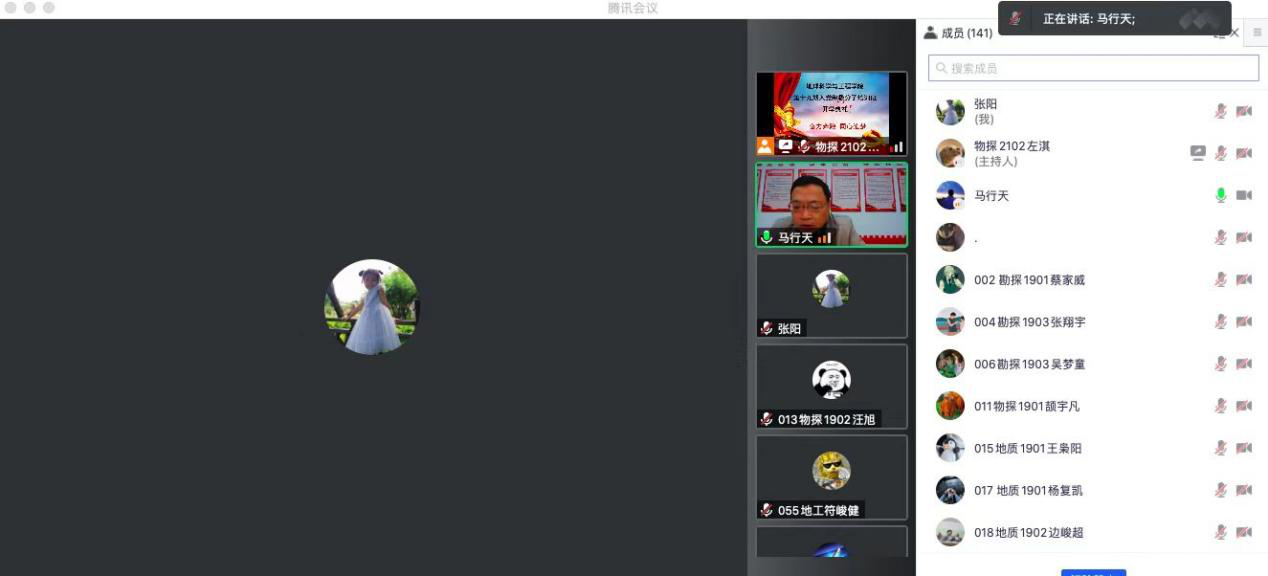Click camera-off icon in 张阳 (我) row
Screen dimensions: 1268x576
point(1244,111)
